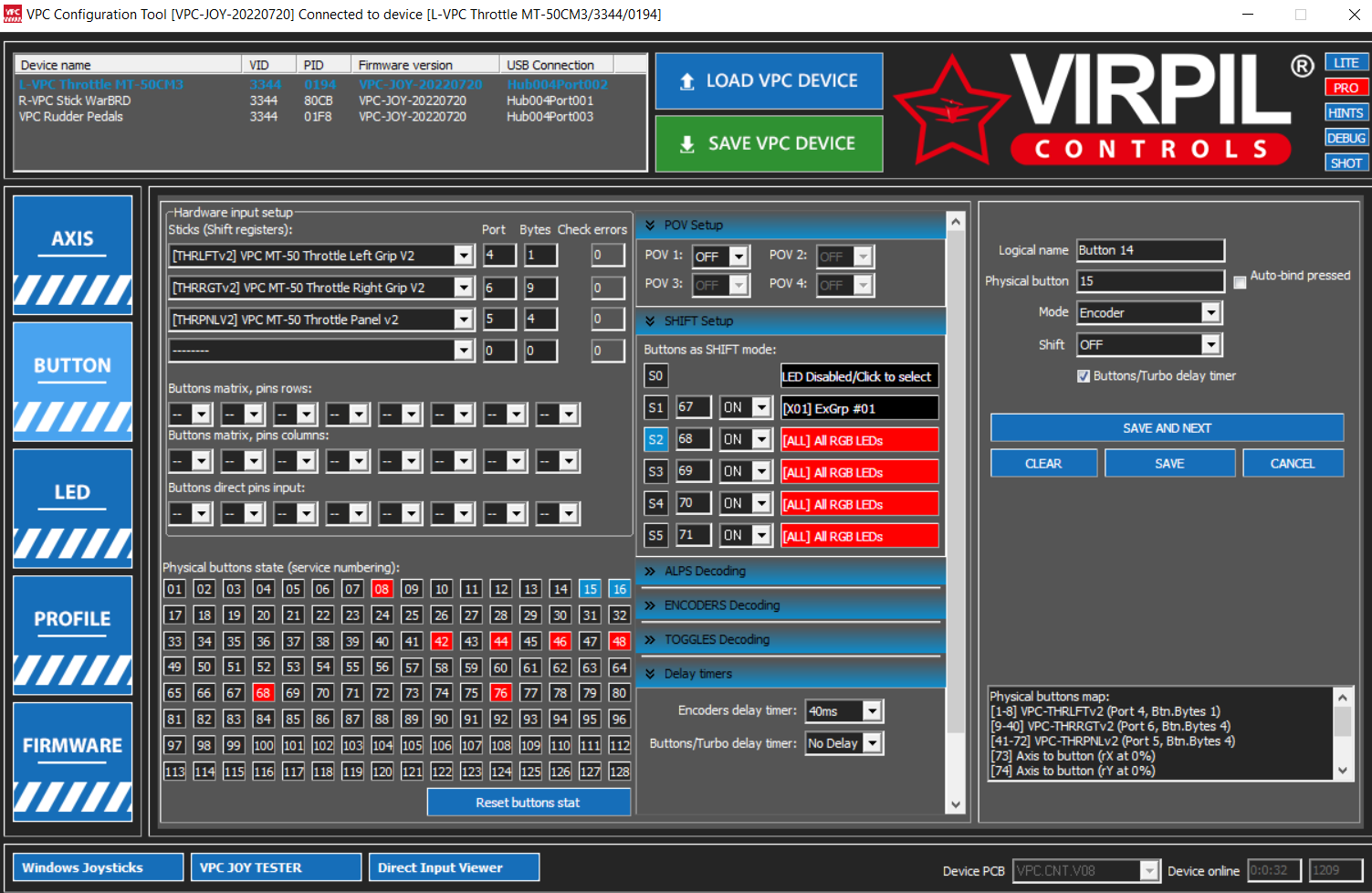
Task: Click the S2 red All RGB LEDs swatch
Action: click(x=859, y=440)
